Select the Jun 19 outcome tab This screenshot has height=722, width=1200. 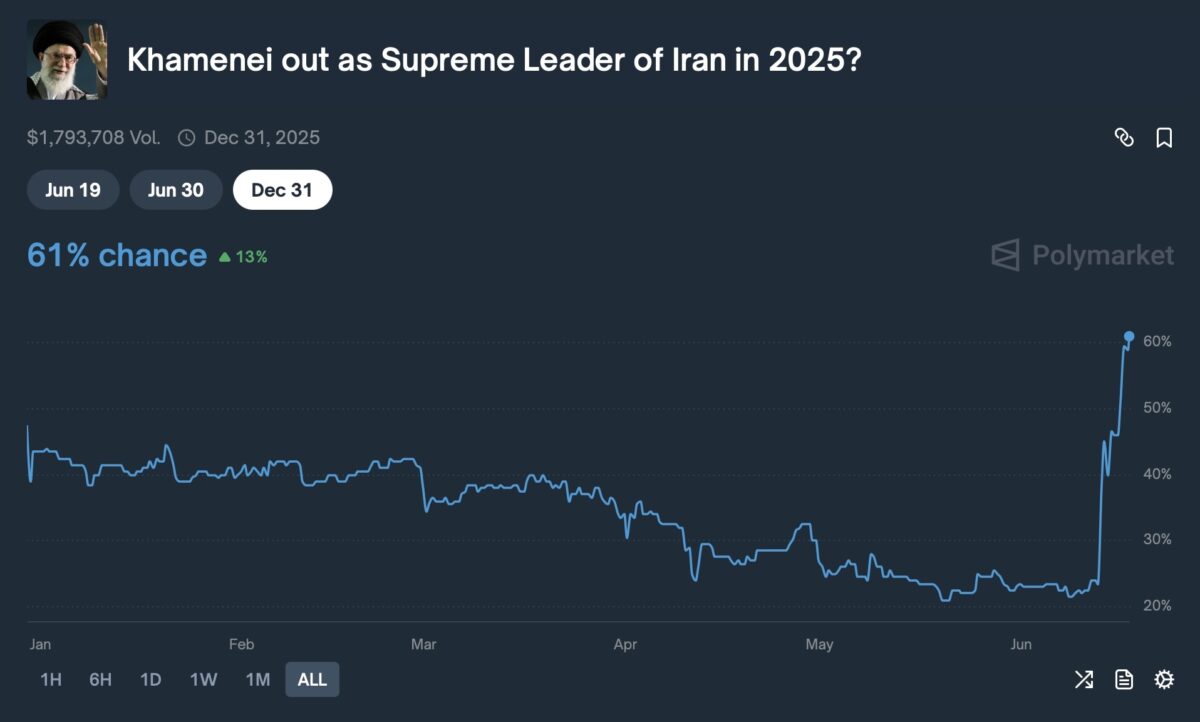tap(72, 189)
